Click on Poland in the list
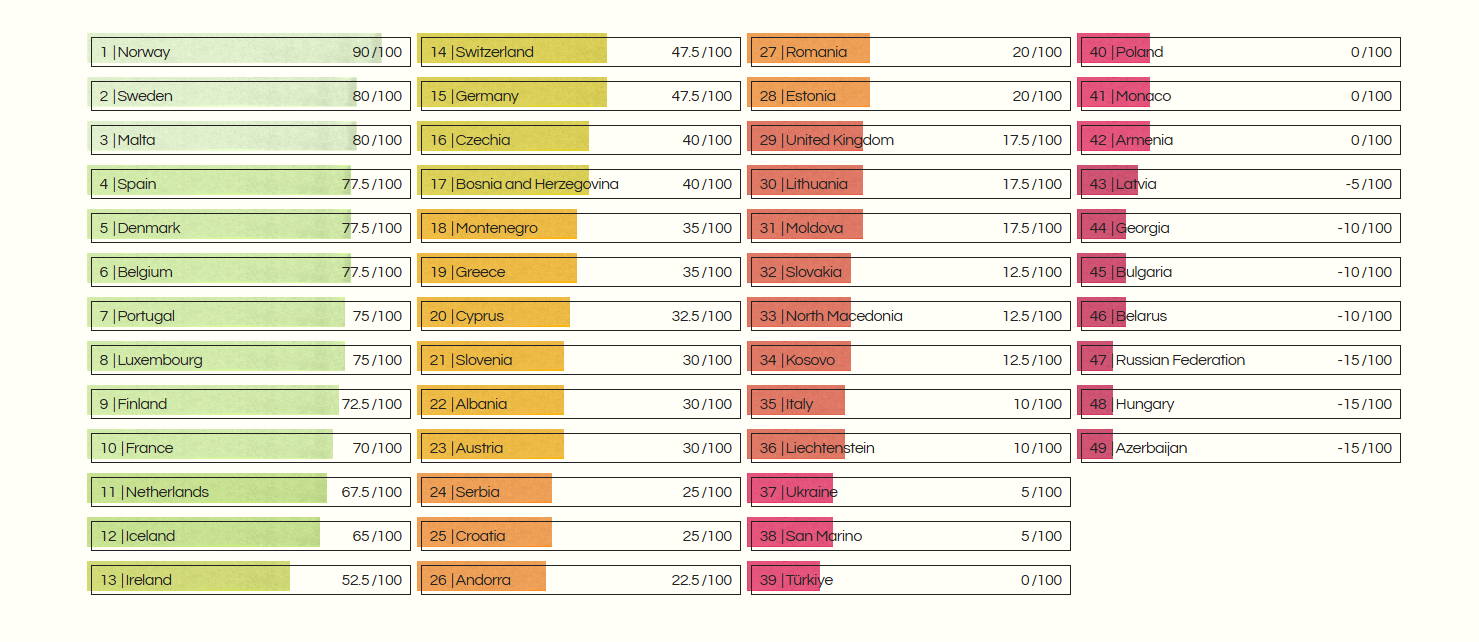The width and height of the screenshot is (1479, 642). pyautogui.click(x=1241, y=52)
